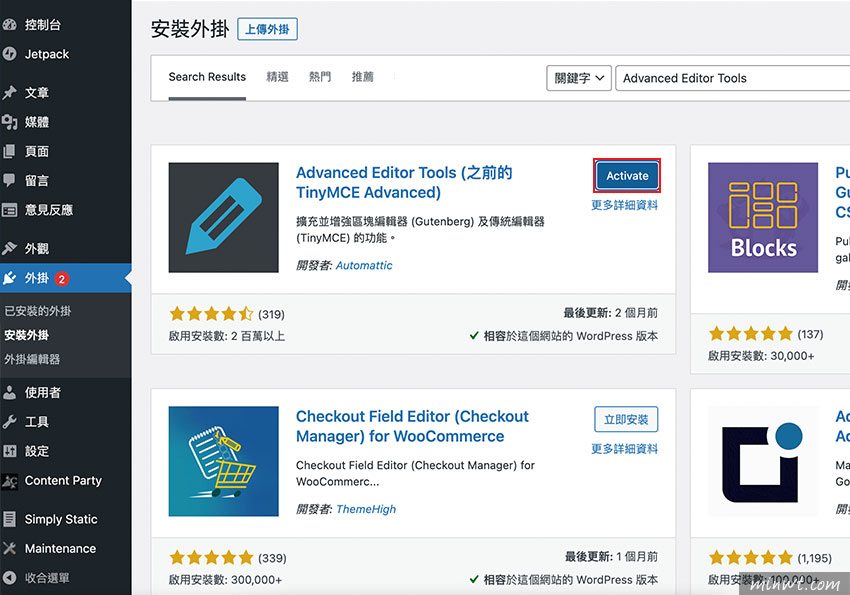Click the Content Party menu label
The image size is (850, 595).
click(63, 481)
